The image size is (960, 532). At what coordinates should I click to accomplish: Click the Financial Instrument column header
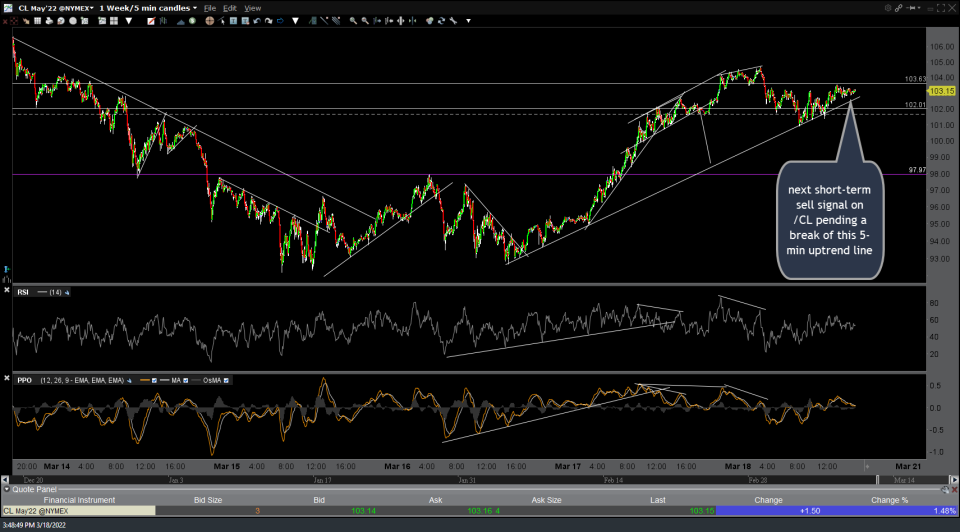[79, 500]
